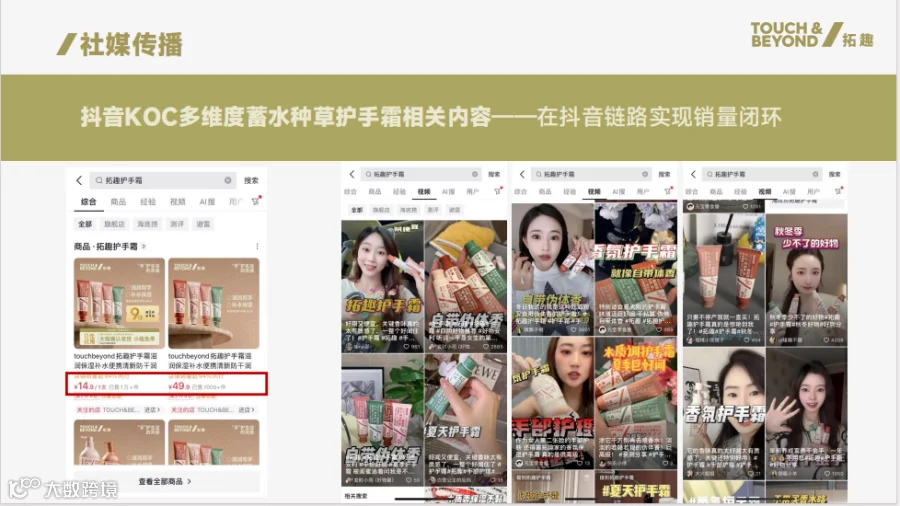900x506 pixels.
Task: Play video captioned 拓趣护手霜 with woman in car
Action: 382,286
